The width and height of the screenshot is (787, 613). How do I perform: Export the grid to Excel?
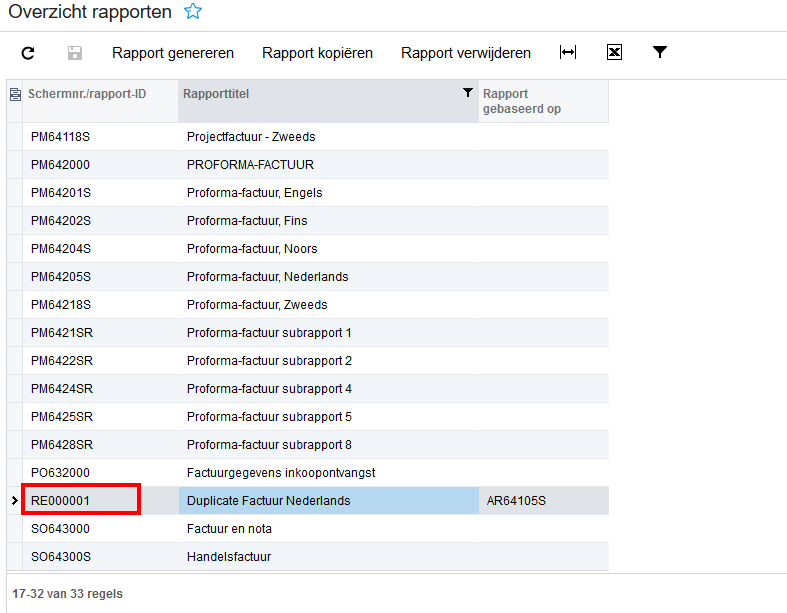[614, 52]
